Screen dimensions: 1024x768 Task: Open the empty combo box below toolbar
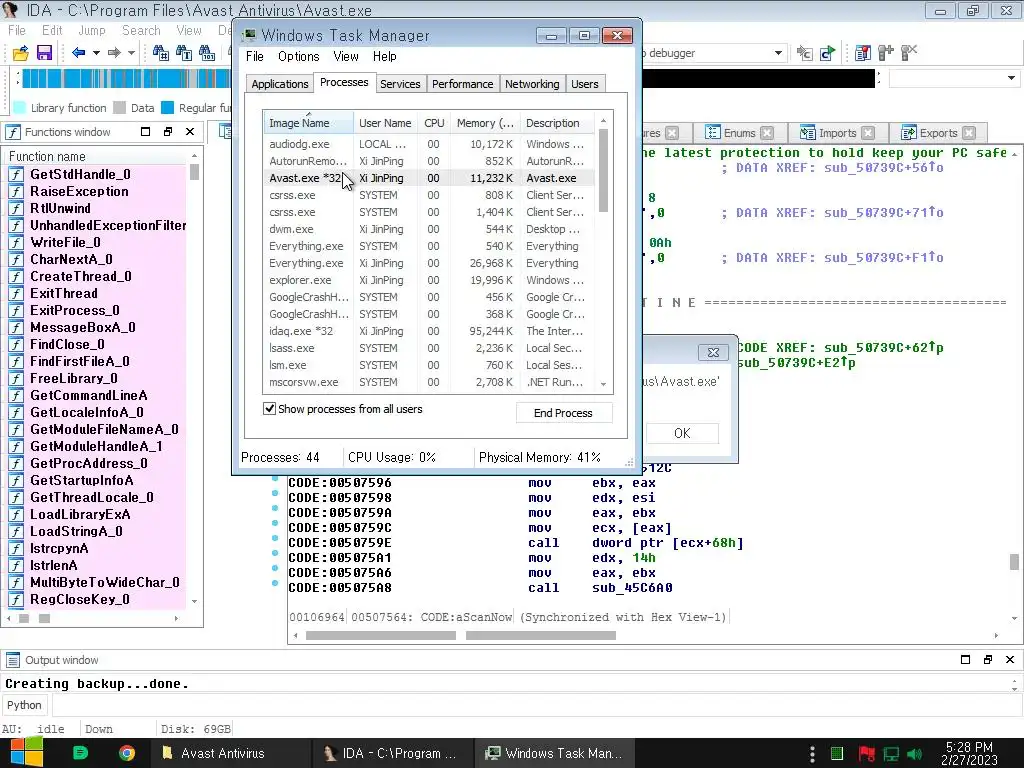pyautogui.click(x=953, y=78)
